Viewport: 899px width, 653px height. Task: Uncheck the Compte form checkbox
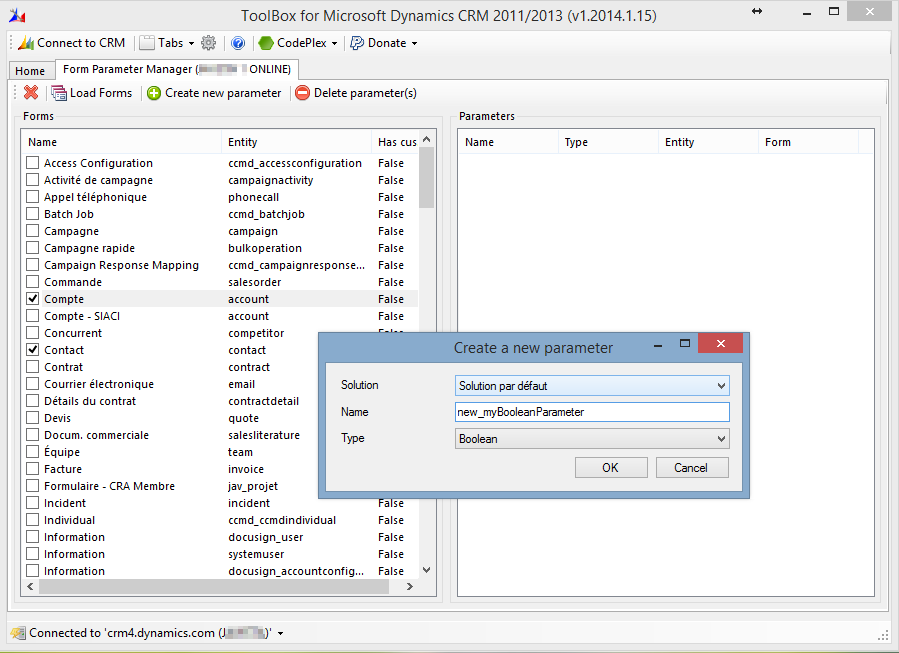click(33, 299)
